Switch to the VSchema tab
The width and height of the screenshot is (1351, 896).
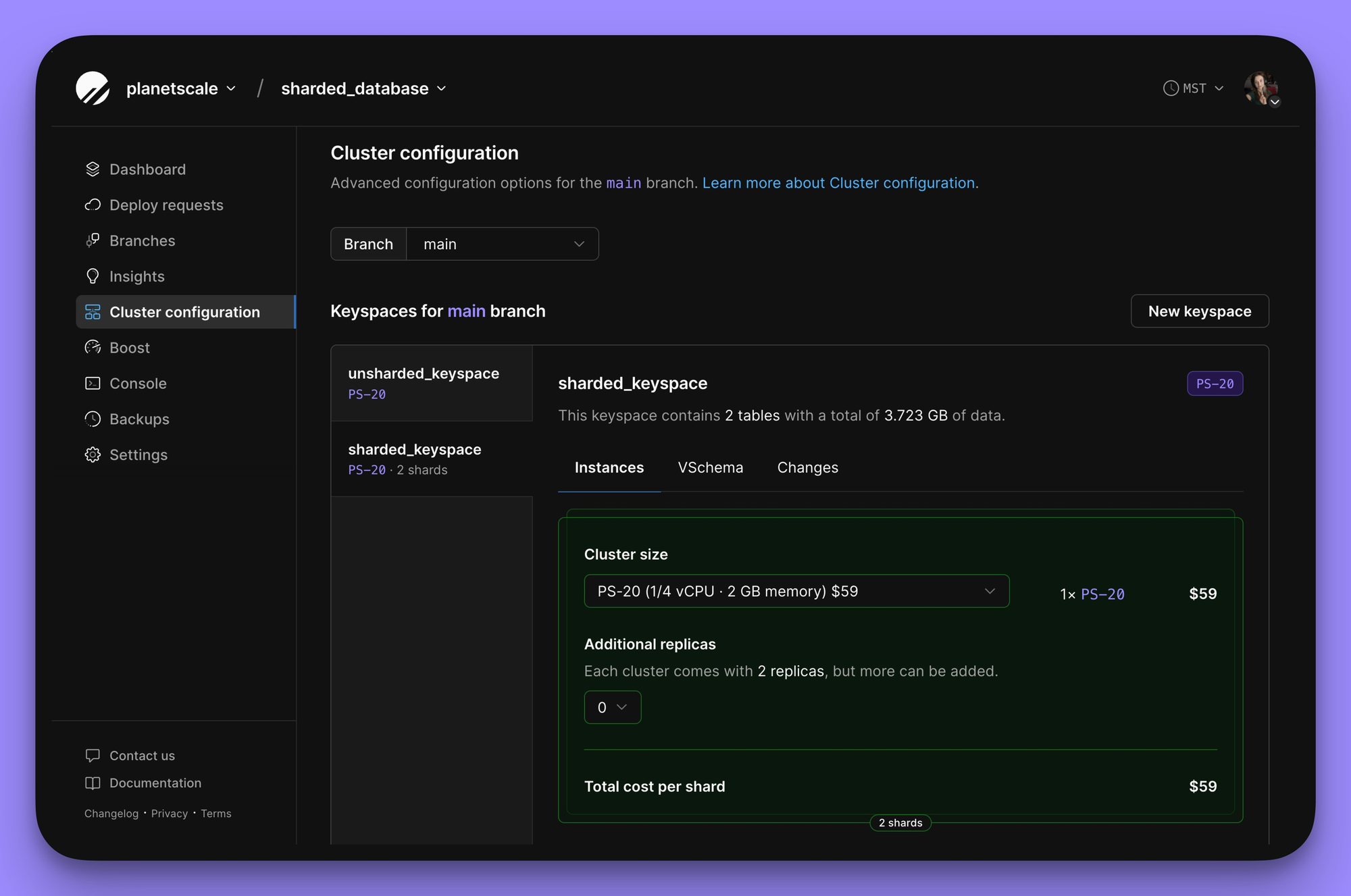(710, 468)
